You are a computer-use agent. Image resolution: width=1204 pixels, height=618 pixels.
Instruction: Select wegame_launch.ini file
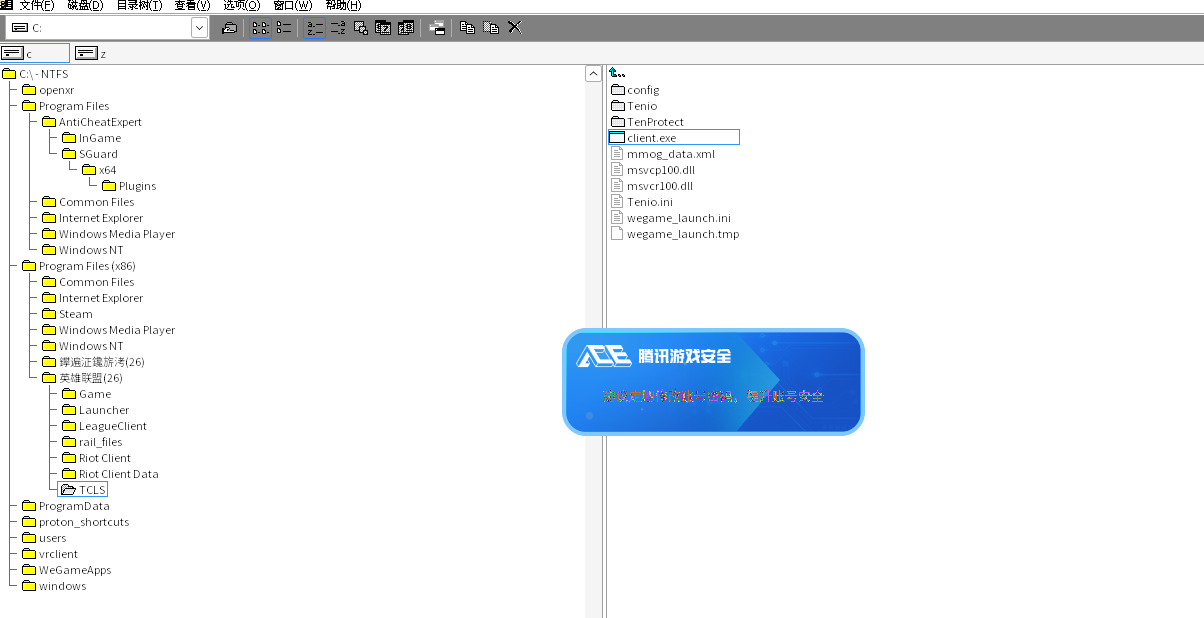[671, 218]
